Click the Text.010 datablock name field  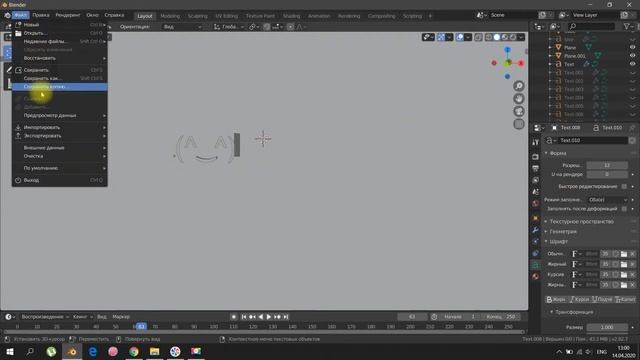click(593, 140)
